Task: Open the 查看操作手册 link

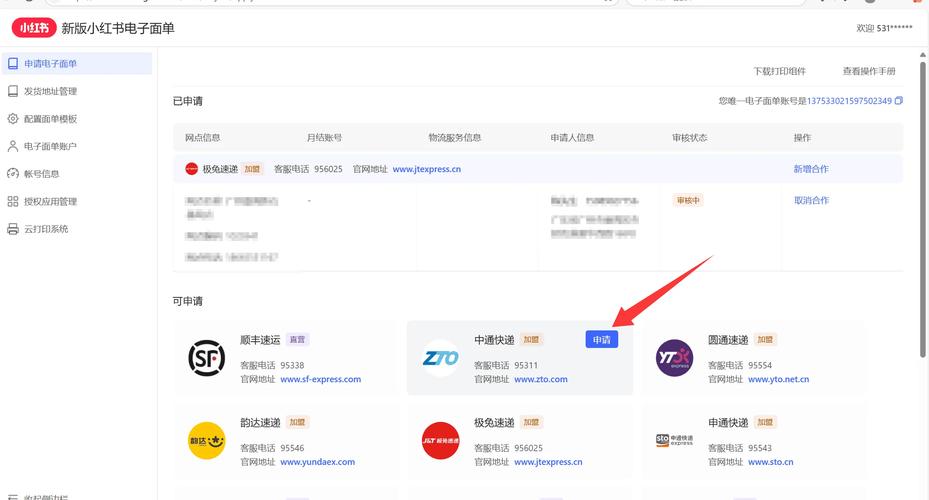Action: [869, 72]
